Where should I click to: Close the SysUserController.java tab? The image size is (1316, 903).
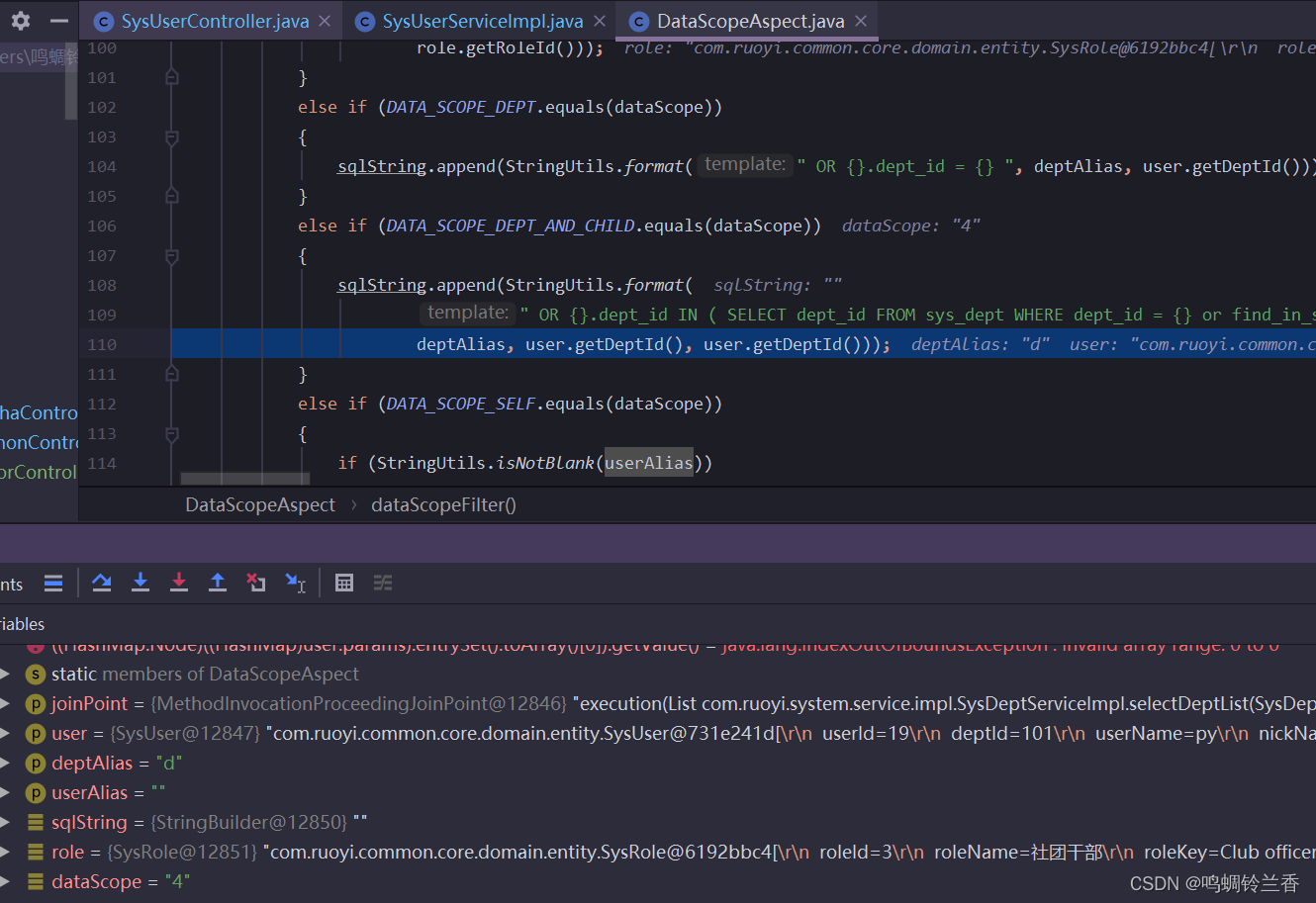325,21
